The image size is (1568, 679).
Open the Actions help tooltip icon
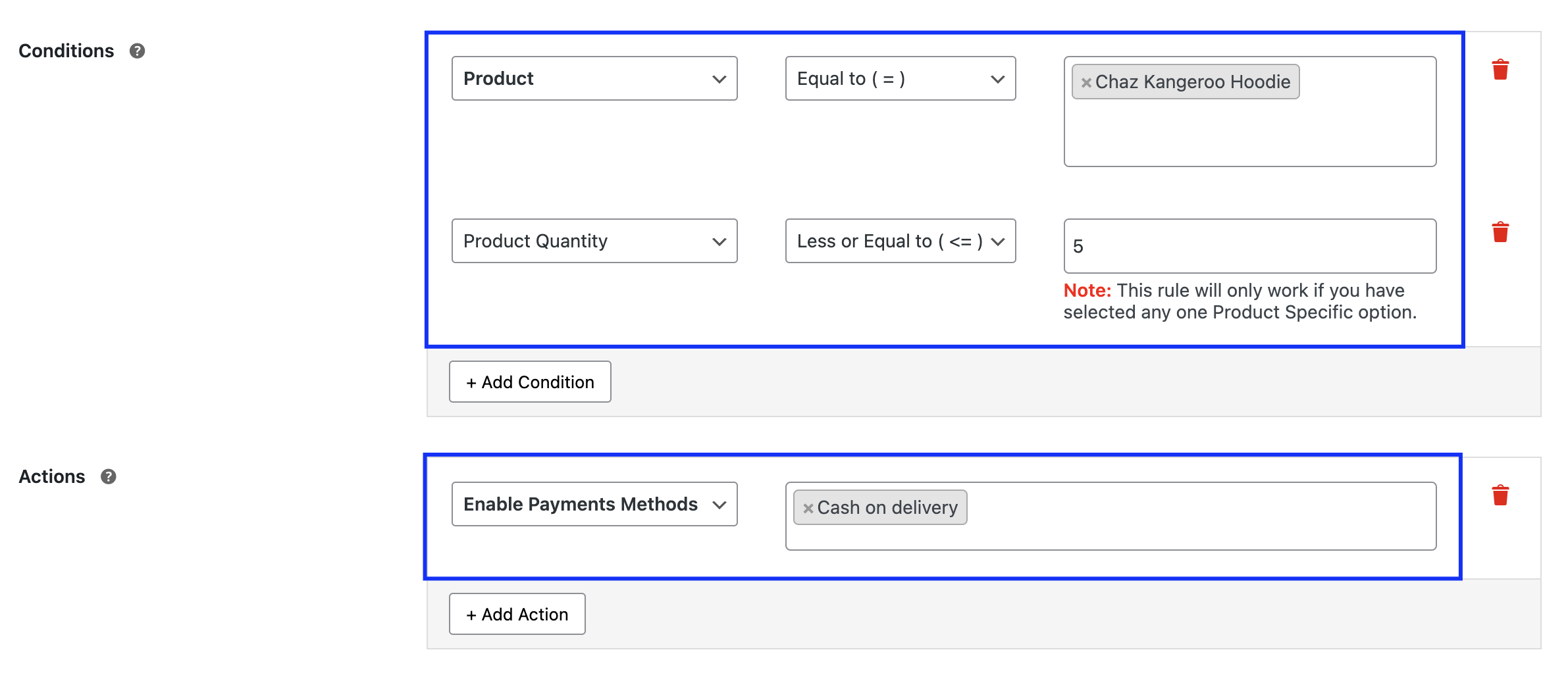tap(109, 476)
